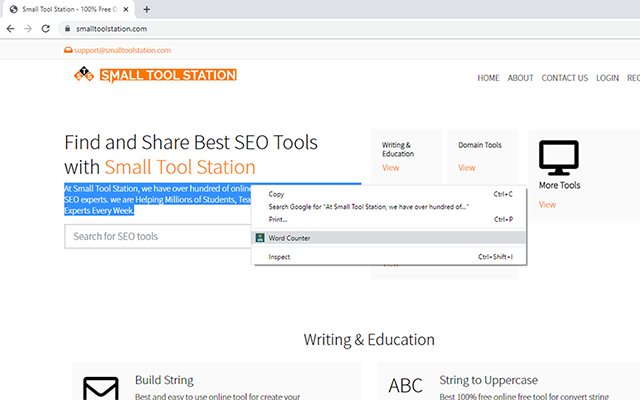Click the monitor icon above More Tools
This screenshot has width=640, height=400.
click(559, 158)
